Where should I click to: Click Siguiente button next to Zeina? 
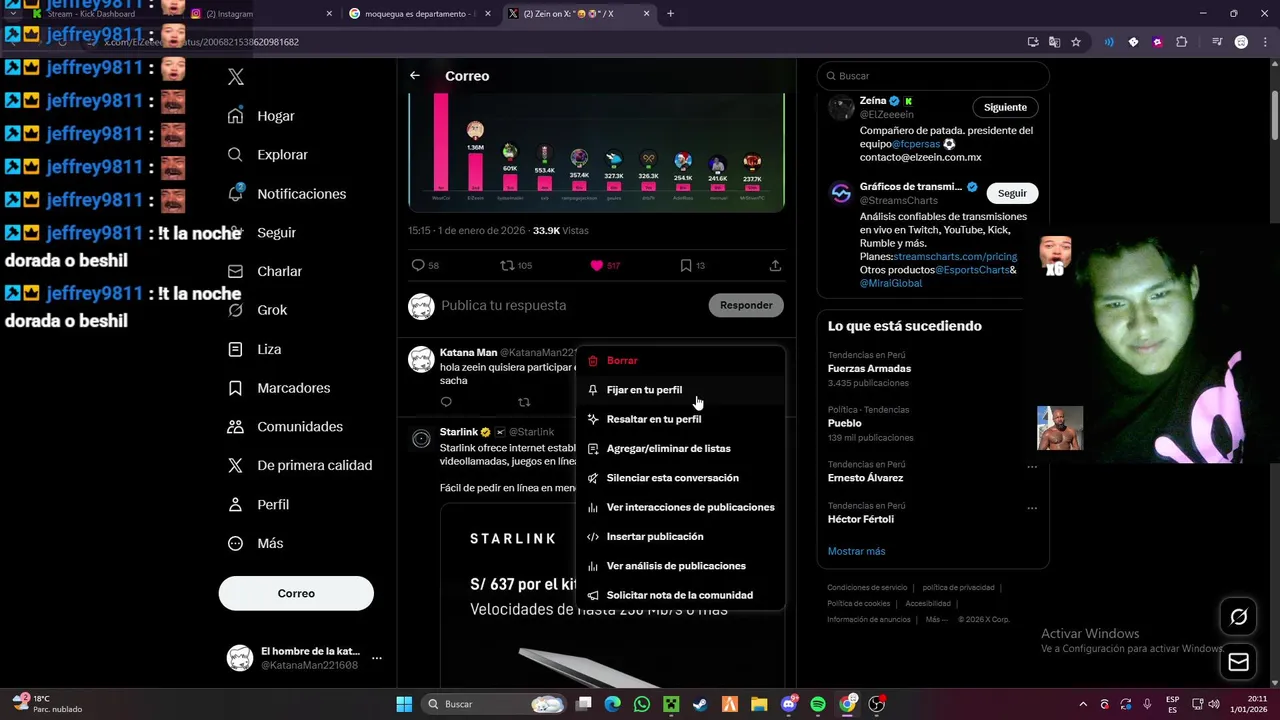(x=1005, y=107)
